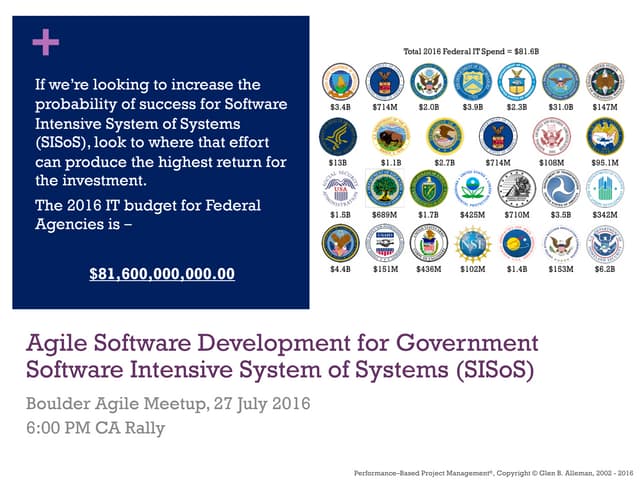Click the 'Total 2016 Federal IT Spend = $81.6B' heading
640x480 pixels.
pos(471,51)
